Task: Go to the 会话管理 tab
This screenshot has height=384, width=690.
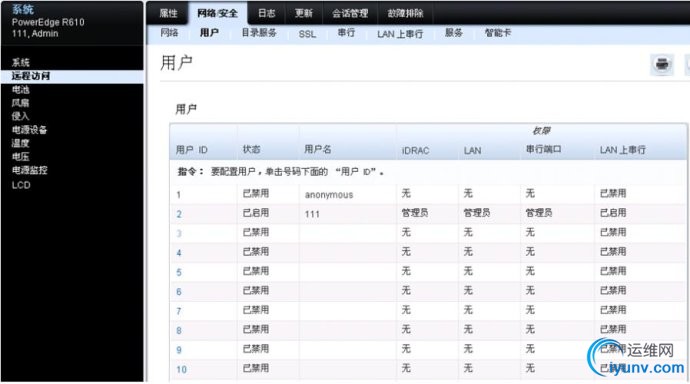Action: click(350, 13)
